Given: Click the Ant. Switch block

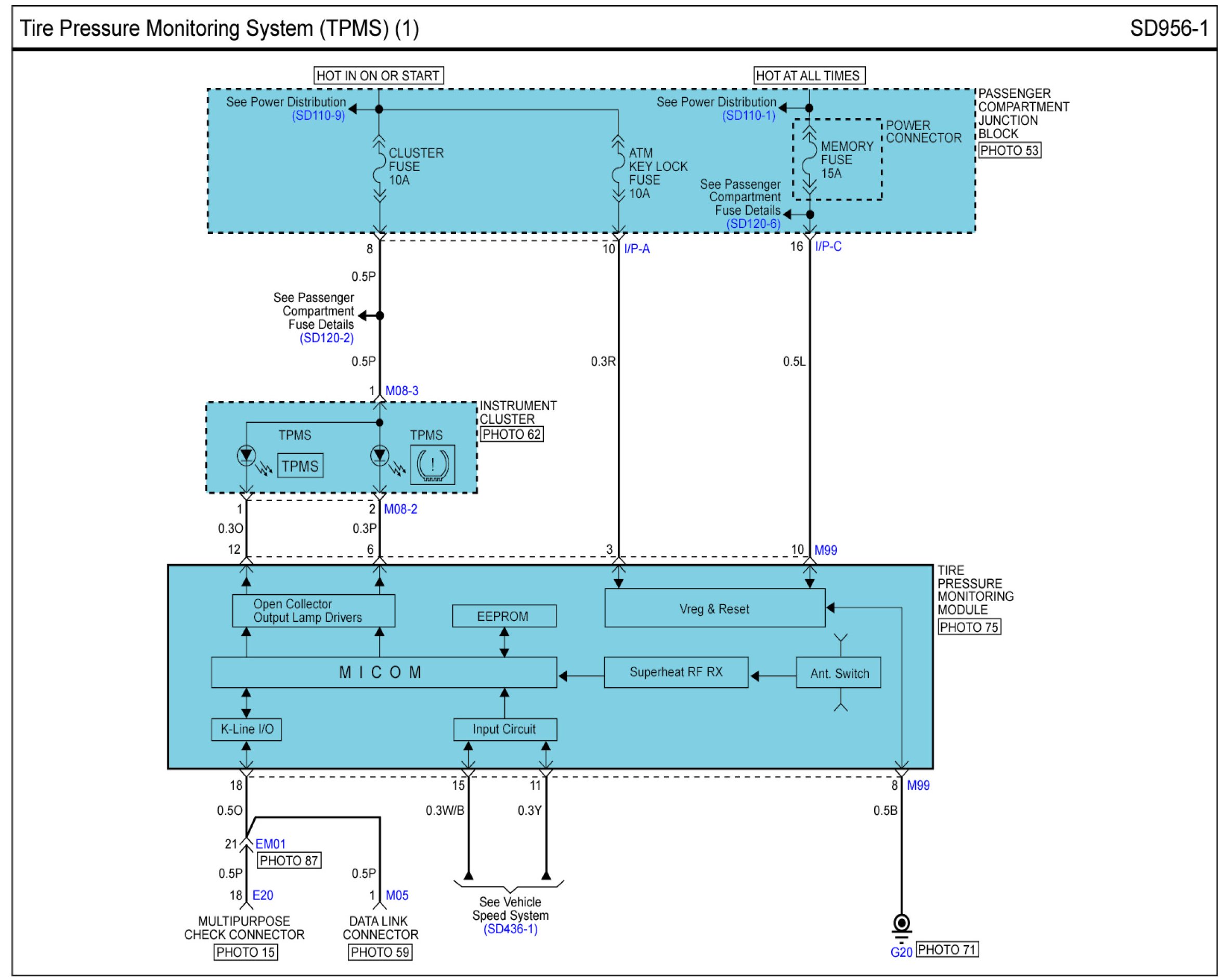Looking at the screenshot, I should (838, 673).
